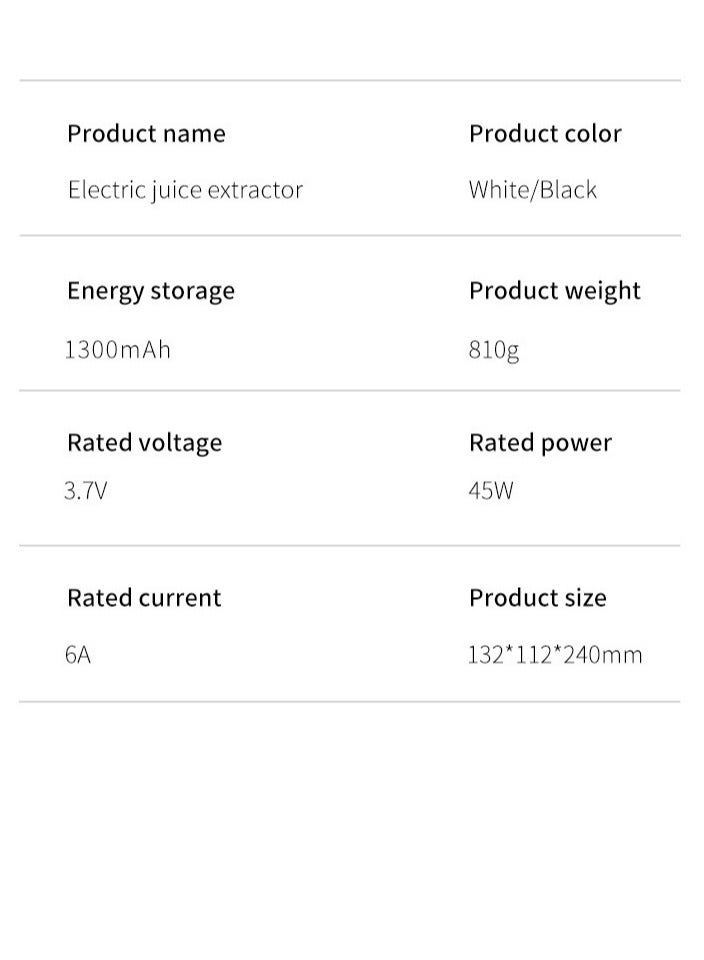Click the Product size heading
704x960 pixels.
[538, 598]
